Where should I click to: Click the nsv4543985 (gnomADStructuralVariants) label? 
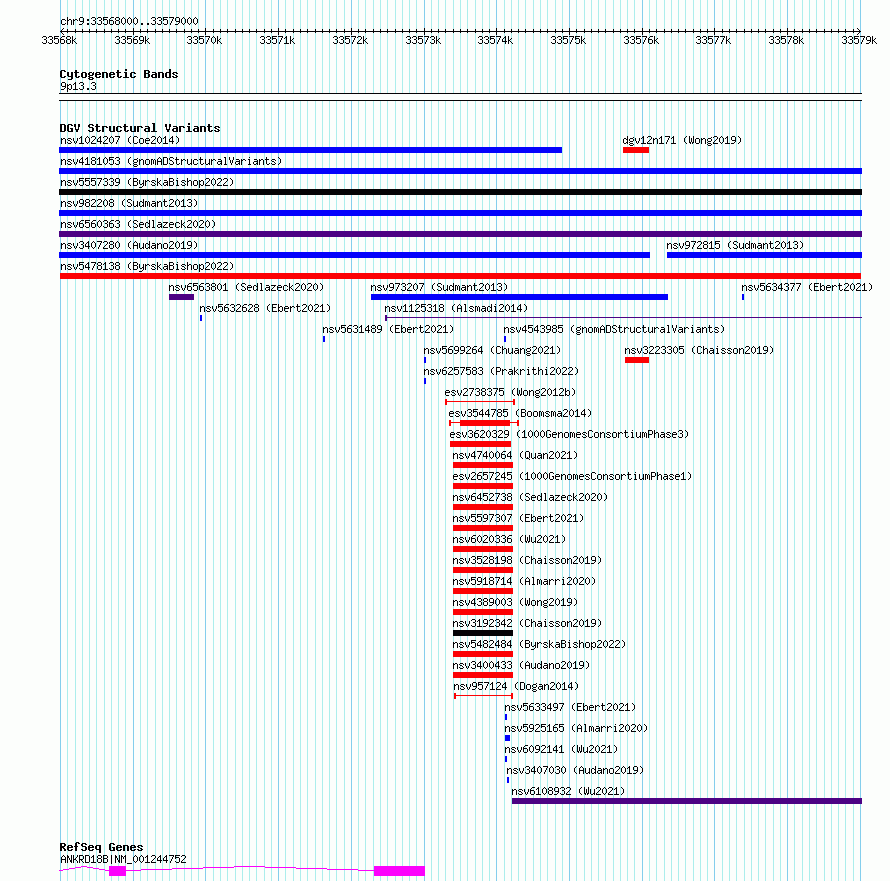(614, 329)
